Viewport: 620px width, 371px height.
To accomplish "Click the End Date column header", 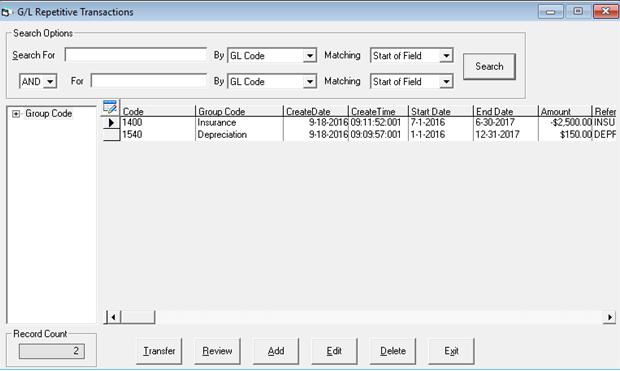I will click(506, 112).
